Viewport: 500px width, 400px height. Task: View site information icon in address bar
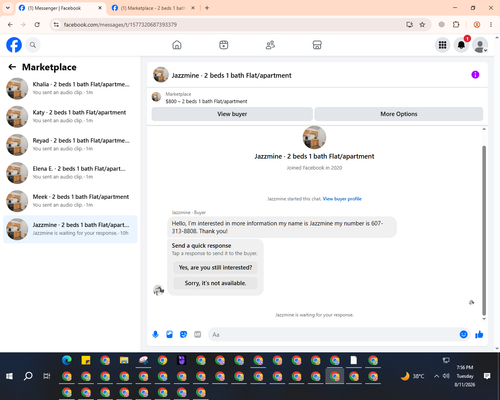(56, 25)
